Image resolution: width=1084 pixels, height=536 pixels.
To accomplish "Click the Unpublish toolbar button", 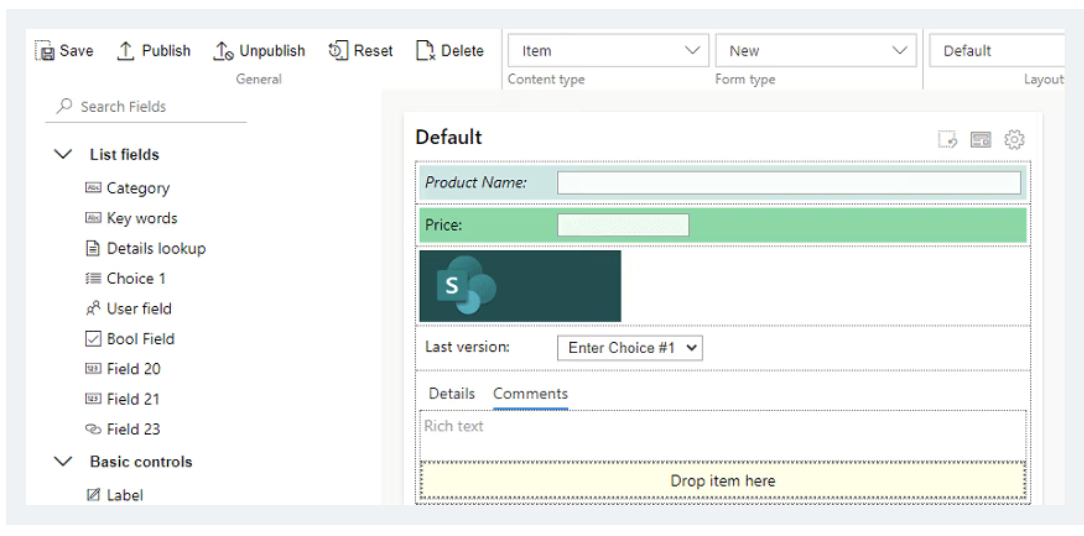I will (259, 51).
